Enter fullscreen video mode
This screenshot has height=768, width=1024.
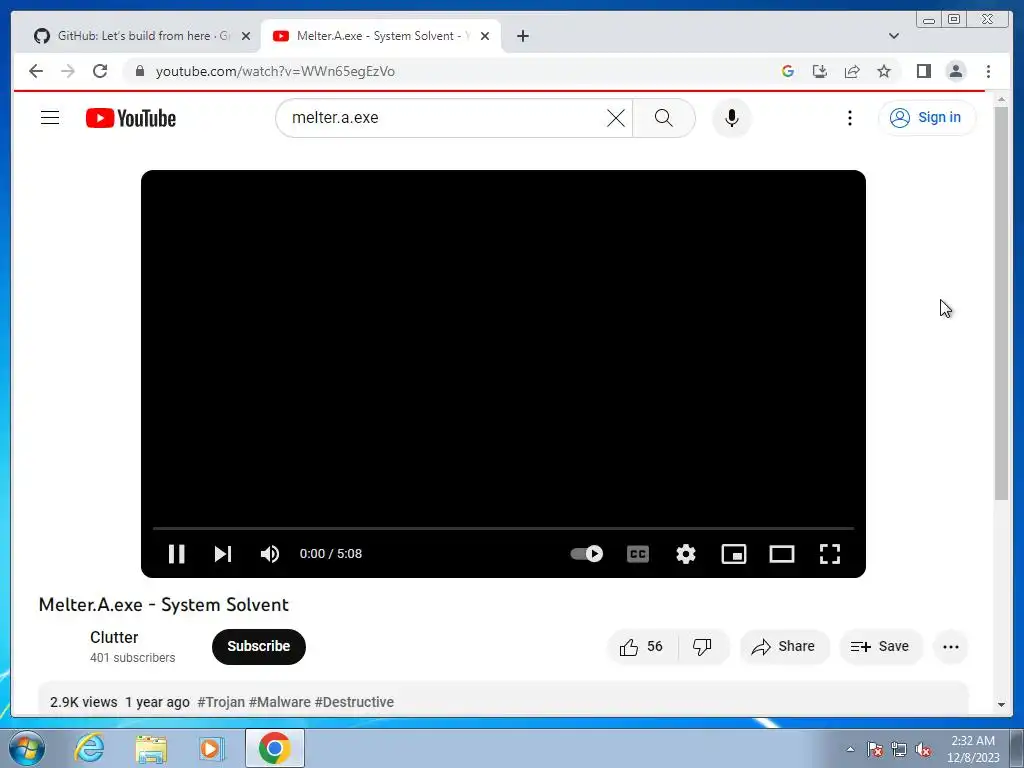829,554
